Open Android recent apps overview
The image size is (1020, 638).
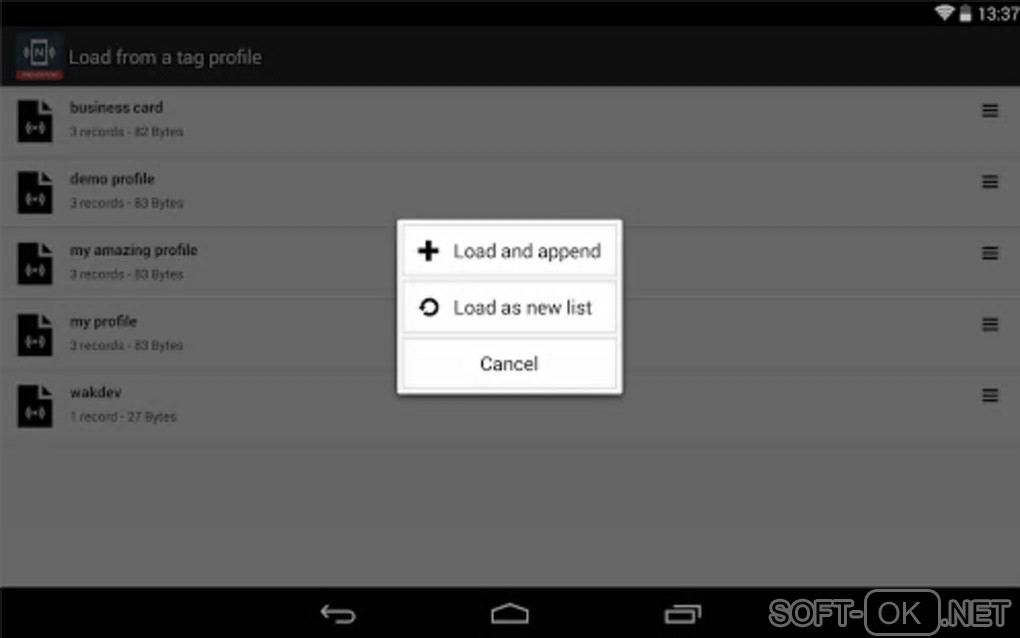(682, 613)
